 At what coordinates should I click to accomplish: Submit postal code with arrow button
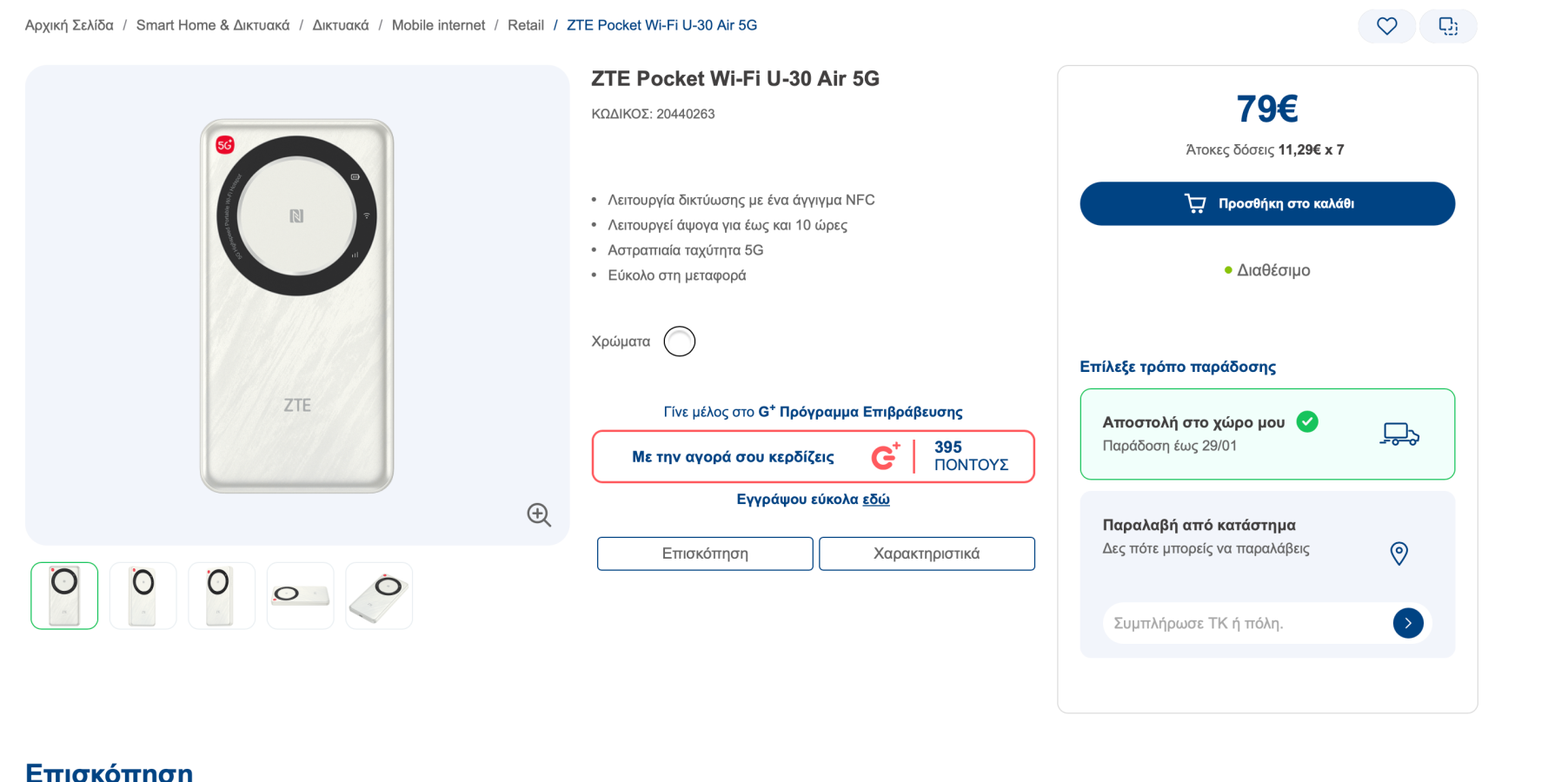pyautogui.click(x=1407, y=623)
